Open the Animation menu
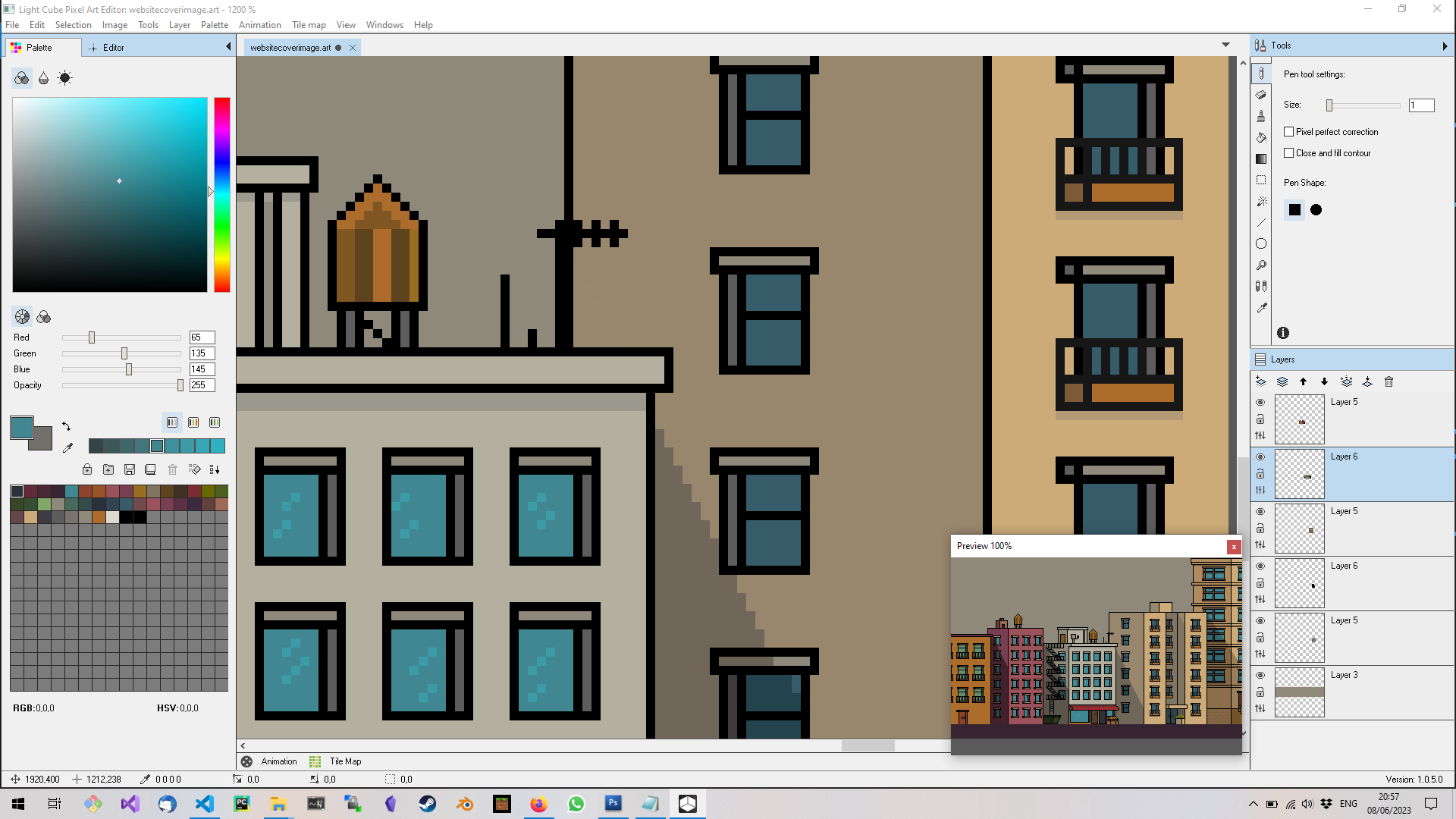The image size is (1456, 819). click(259, 24)
